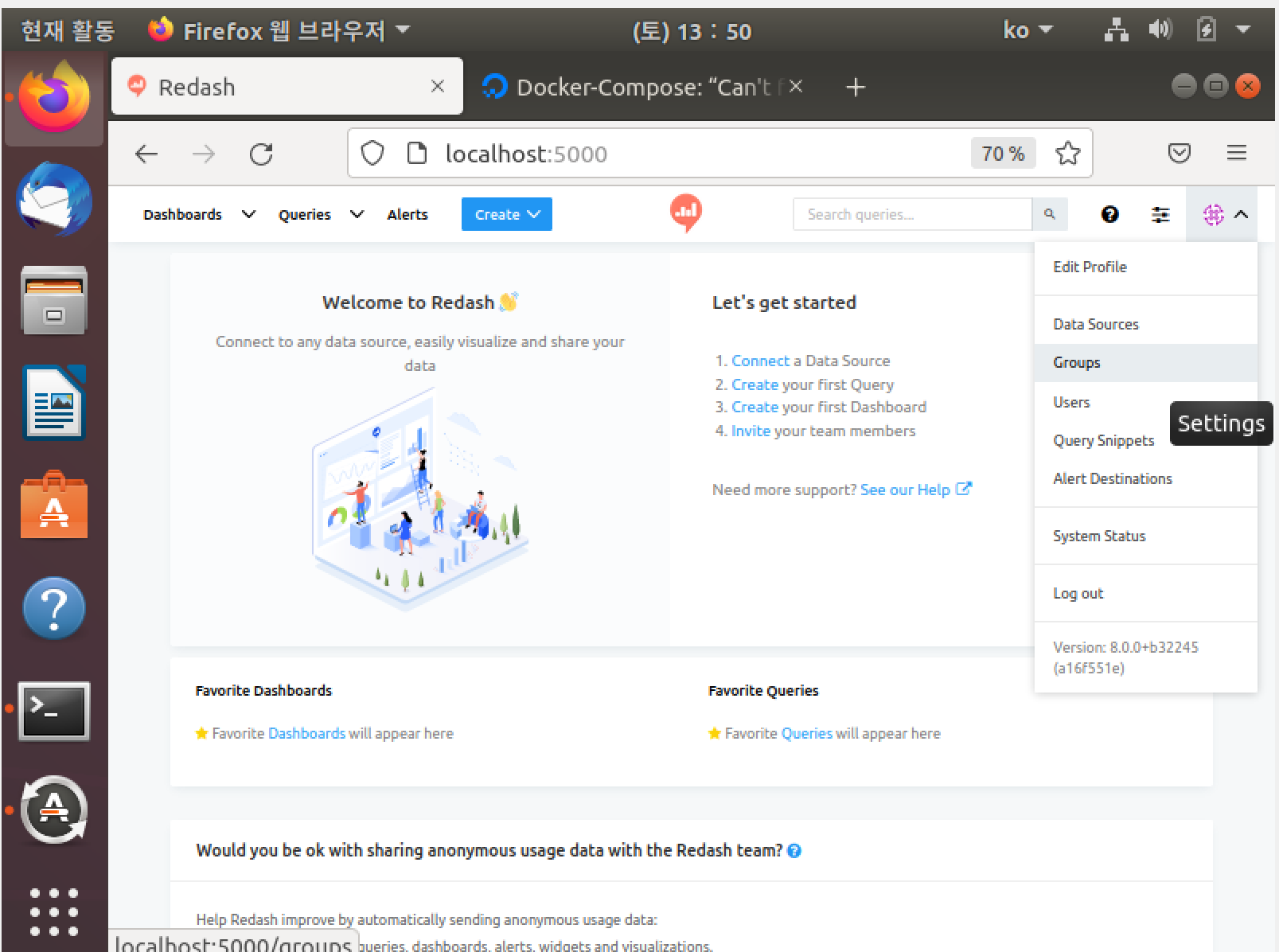Open the Pocket save icon
Image resolution: width=1279 pixels, height=952 pixels.
pos(1179,153)
